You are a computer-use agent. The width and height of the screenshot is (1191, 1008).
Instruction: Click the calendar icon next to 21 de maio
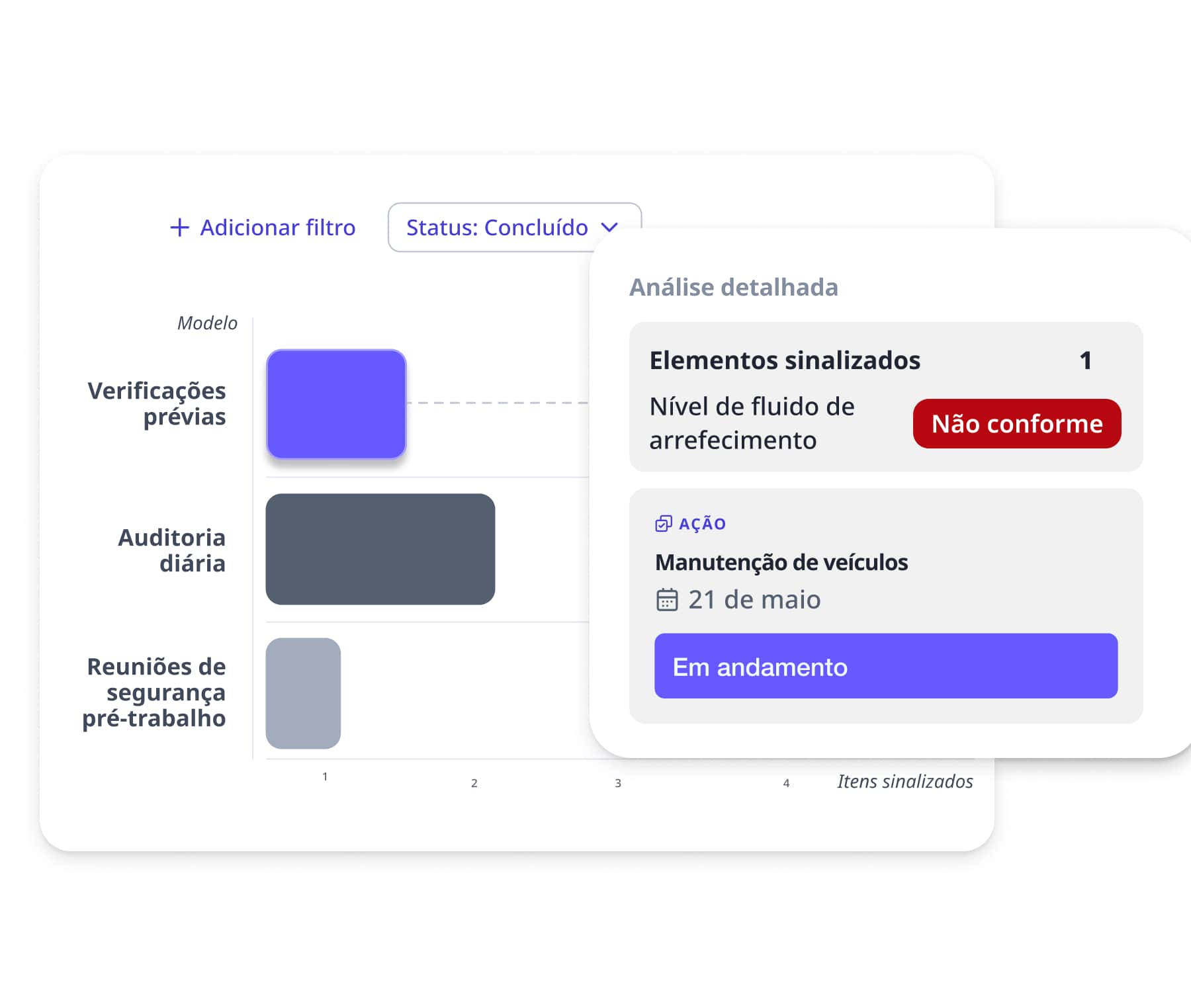point(666,600)
